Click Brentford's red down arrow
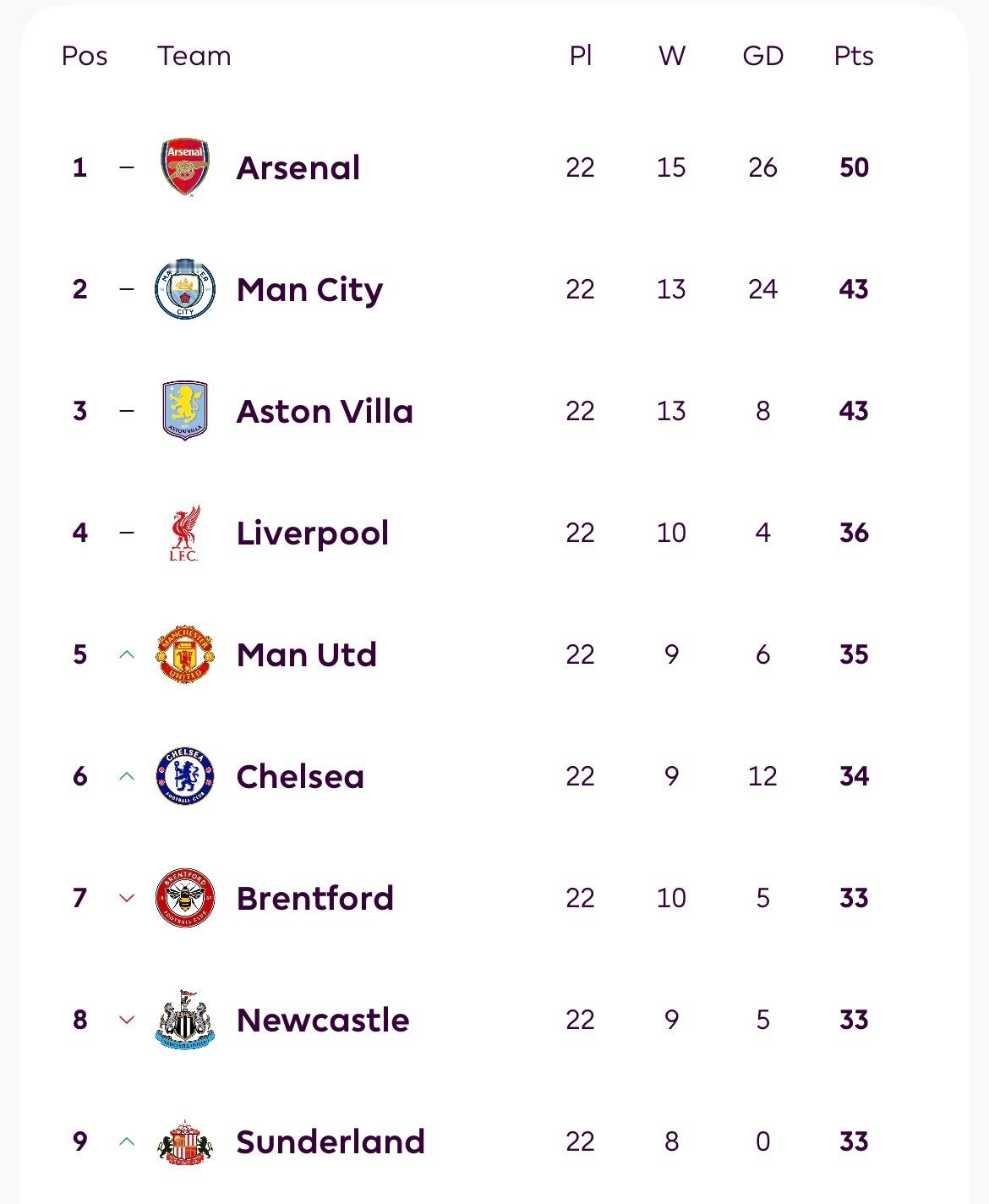Image resolution: width=989 pixels, height=1204 pixels. click(x=127, y=898)
